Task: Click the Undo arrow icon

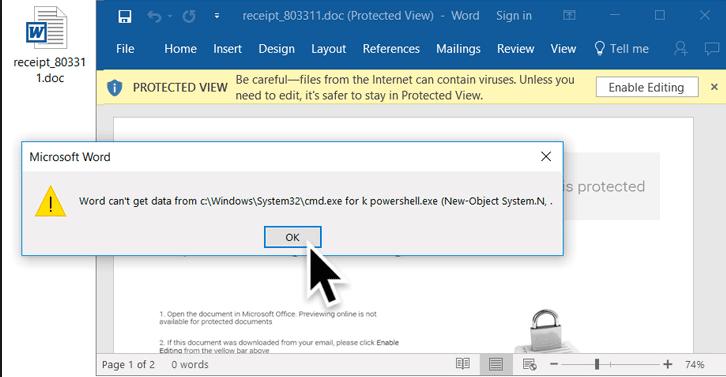Action: pyautogui.click(x=154, y=17)
